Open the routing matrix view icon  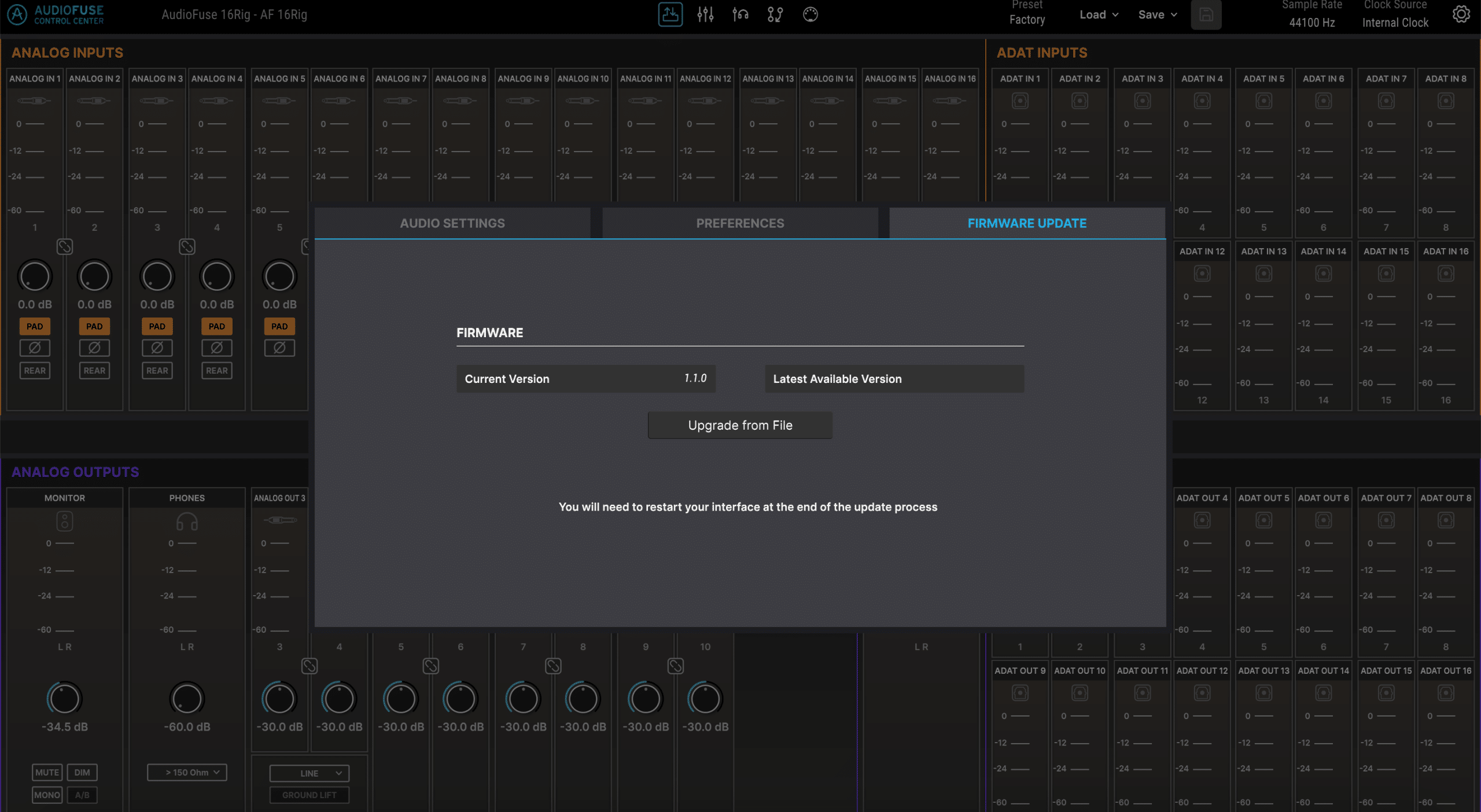[x=775, y=14]
